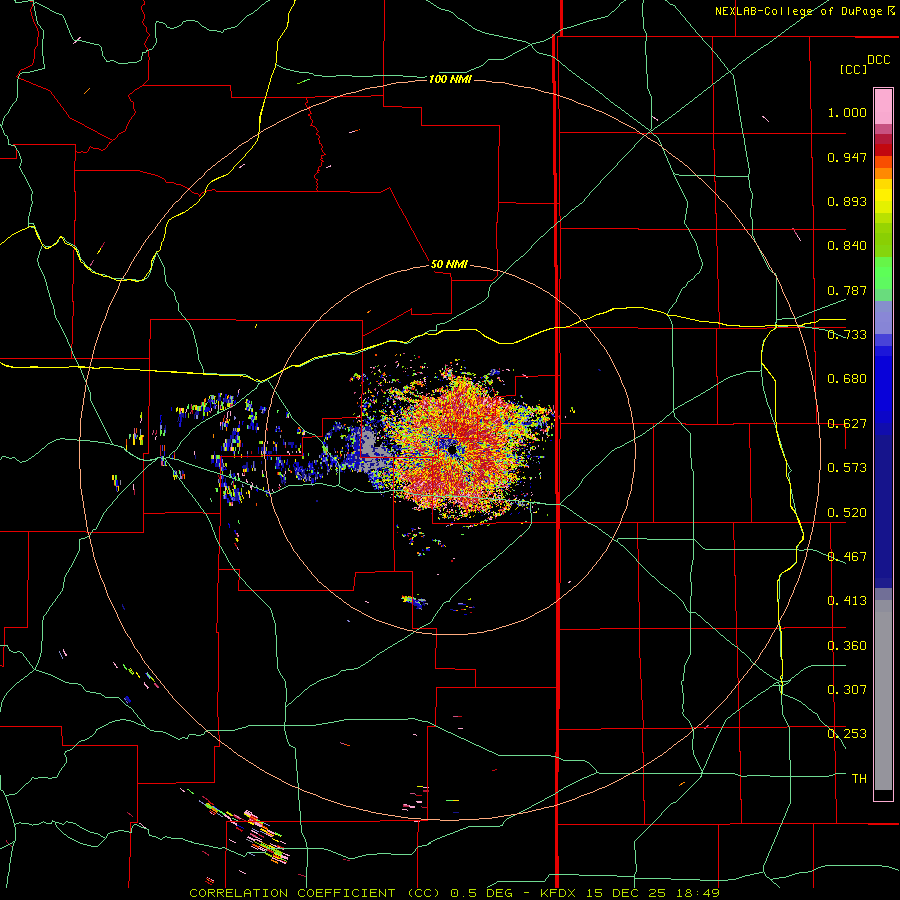Click the DCC product label above color bar

pos(878,60)
